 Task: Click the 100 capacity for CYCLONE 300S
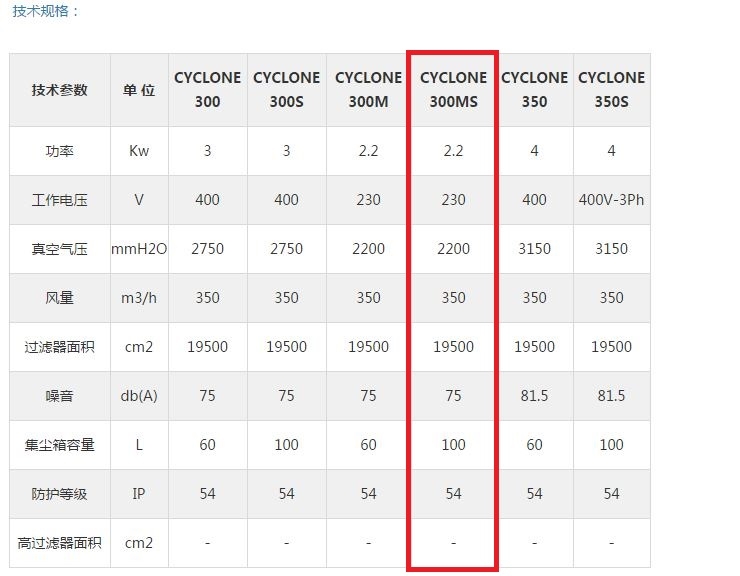pyautogui.click(x=286, y=445)
